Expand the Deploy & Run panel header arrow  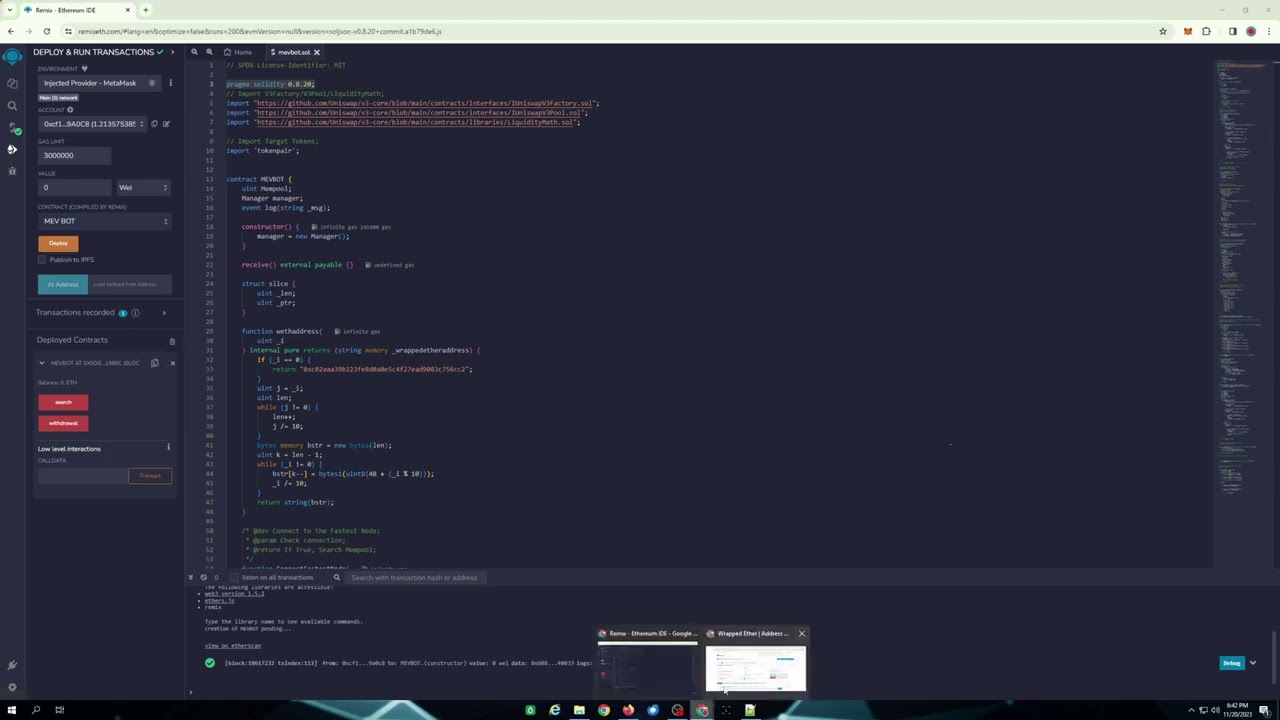tap(172, 52)
